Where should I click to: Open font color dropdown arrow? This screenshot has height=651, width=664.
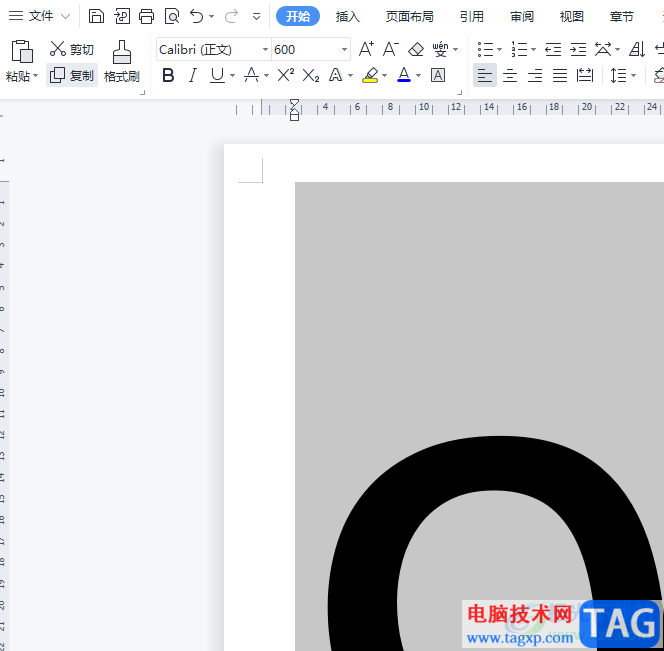pos(418,76)
